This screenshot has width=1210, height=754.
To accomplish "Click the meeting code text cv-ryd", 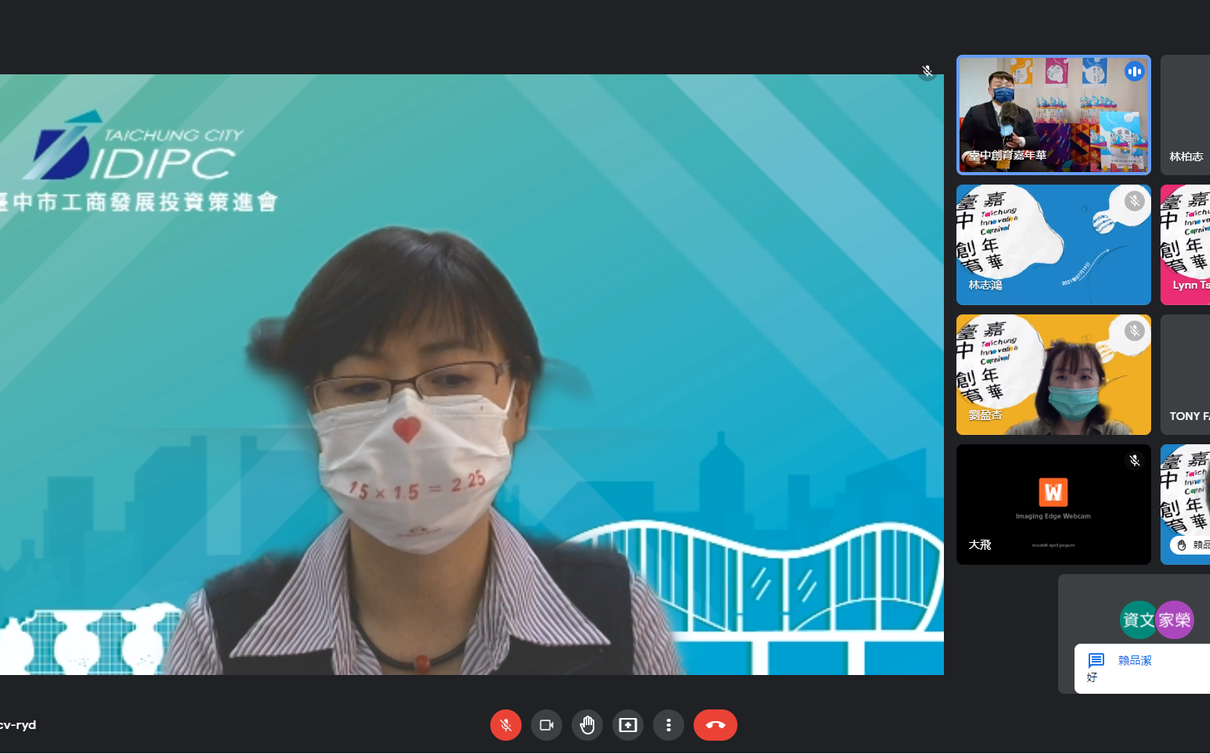I will (x=18, y=725).
